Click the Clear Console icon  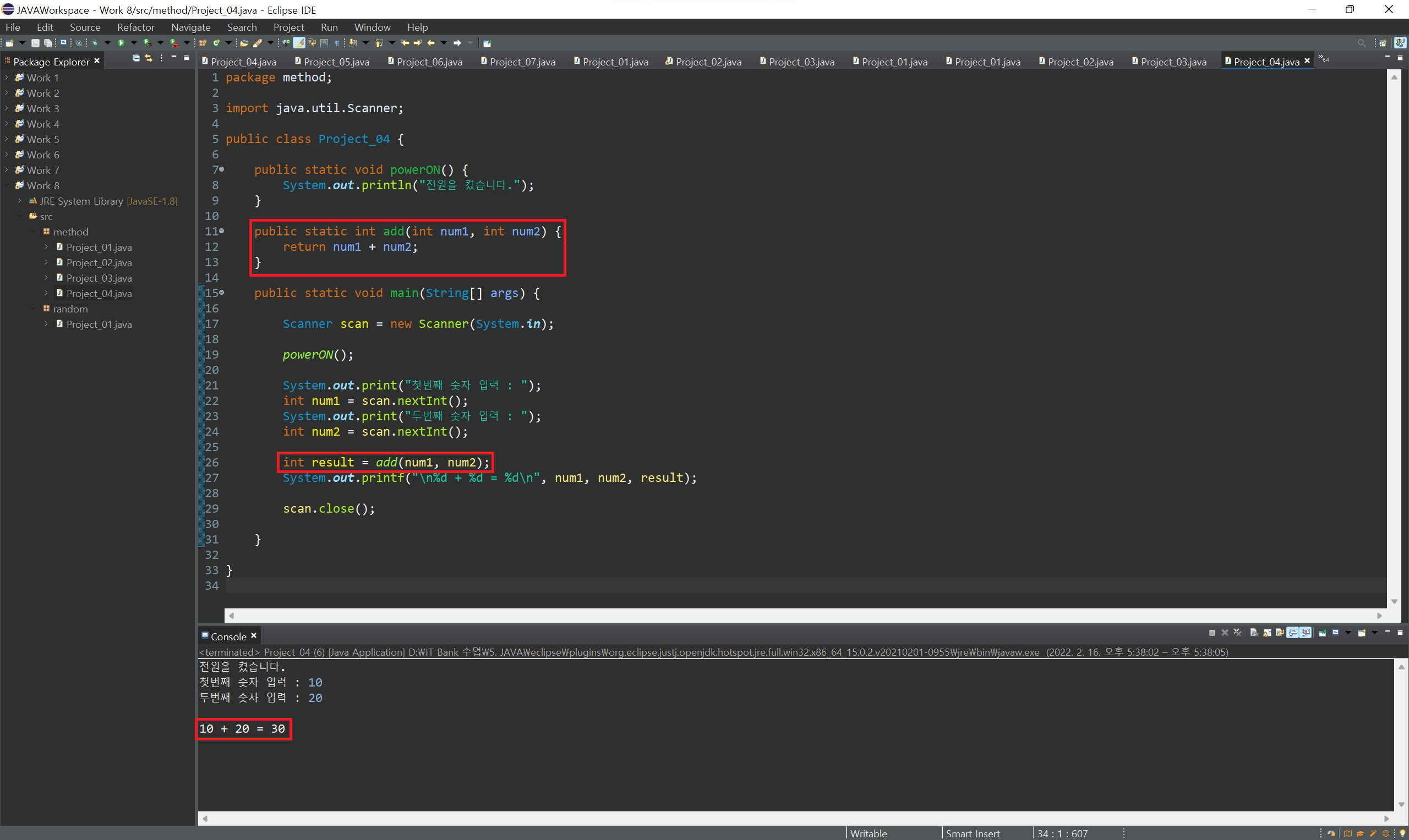(x=1254, y=633)
